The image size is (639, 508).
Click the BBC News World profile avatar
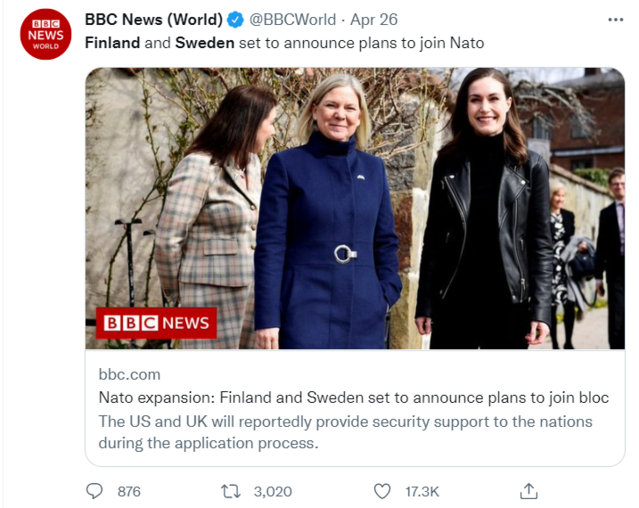pyautogui.click(x=46, y=34)
